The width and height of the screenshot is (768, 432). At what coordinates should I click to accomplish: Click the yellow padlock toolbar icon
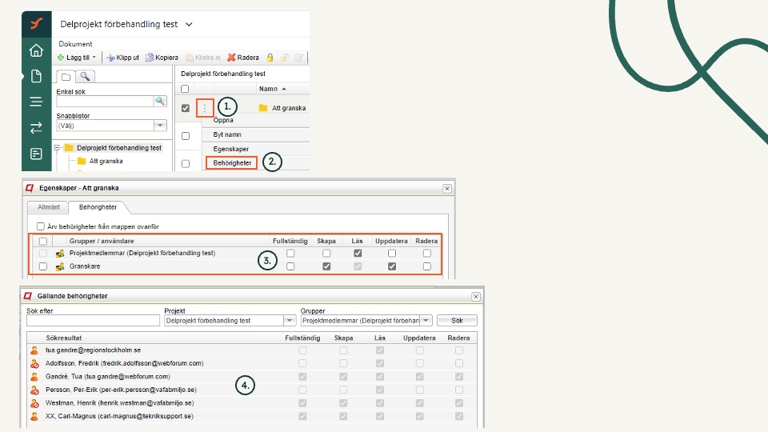tap(270, 58)
